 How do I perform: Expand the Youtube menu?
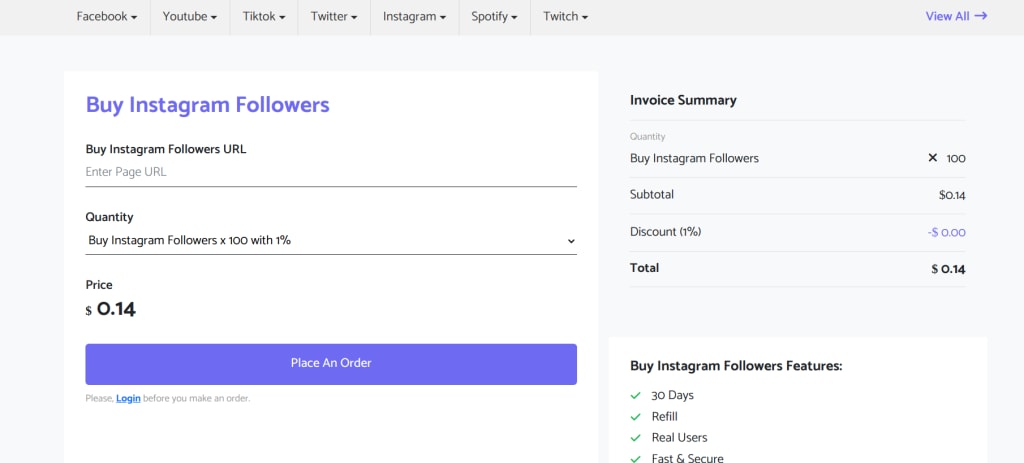point(189,17)
